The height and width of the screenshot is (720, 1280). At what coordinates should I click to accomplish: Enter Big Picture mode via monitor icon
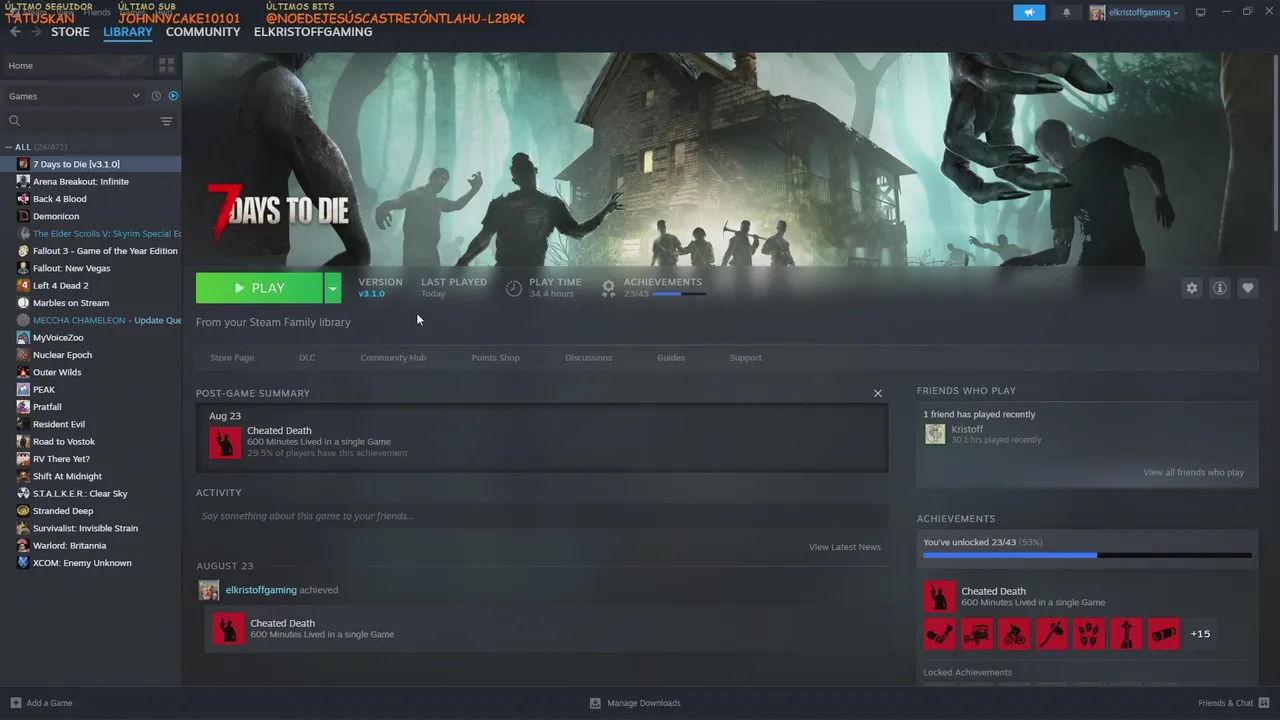click(x=1201, y=12)
